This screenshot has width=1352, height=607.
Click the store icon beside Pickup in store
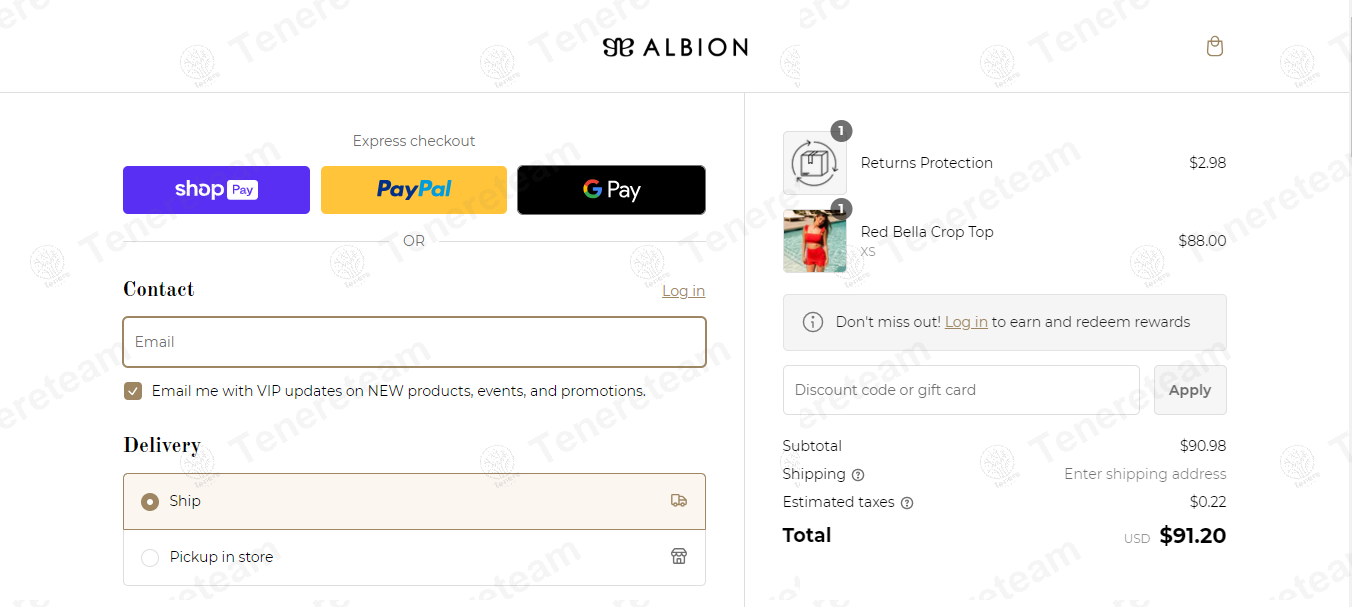point(679,557)
